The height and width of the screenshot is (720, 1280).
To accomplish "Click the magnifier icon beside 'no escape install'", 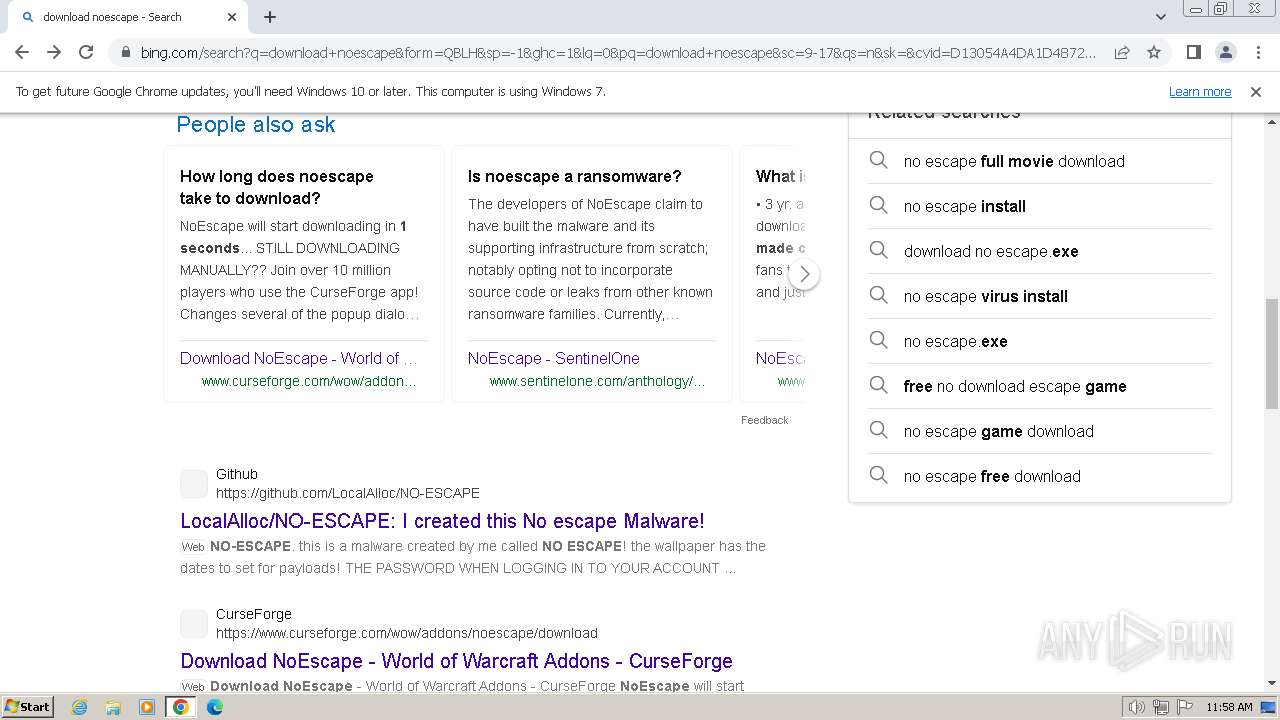I will coord(878,205).
